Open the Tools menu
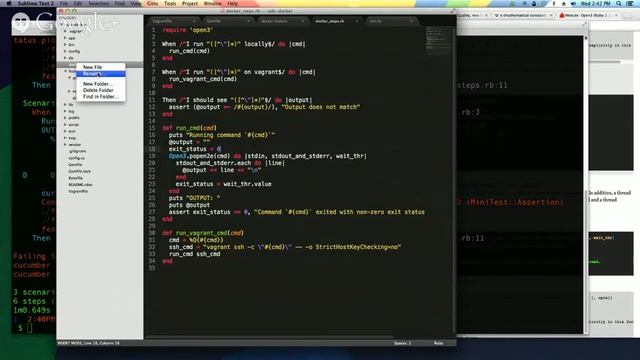Image resolution: width=640 pixels, height=360 pixels. coord(170,3)
